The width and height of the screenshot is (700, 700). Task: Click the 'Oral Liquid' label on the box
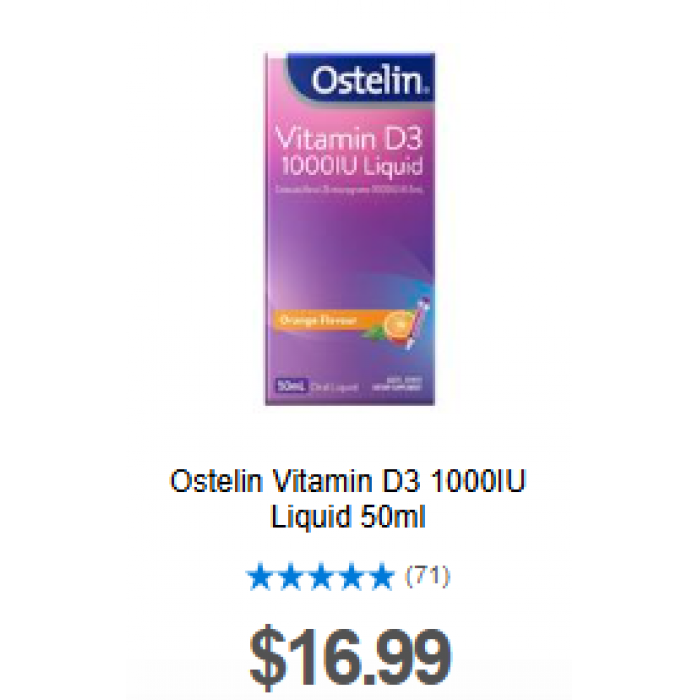(x=334, y=387)
